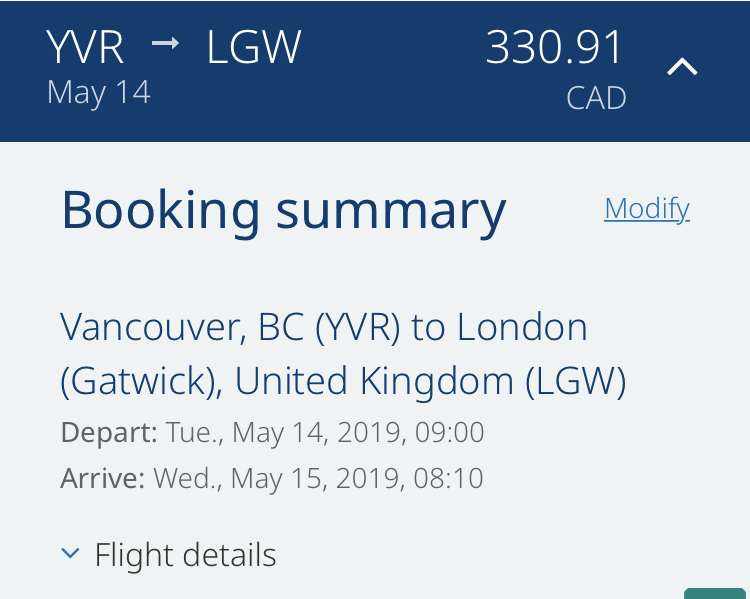Click the Vancouver to London route title
750x599 pixels.
pyautogui.click(x=343, y=354)
